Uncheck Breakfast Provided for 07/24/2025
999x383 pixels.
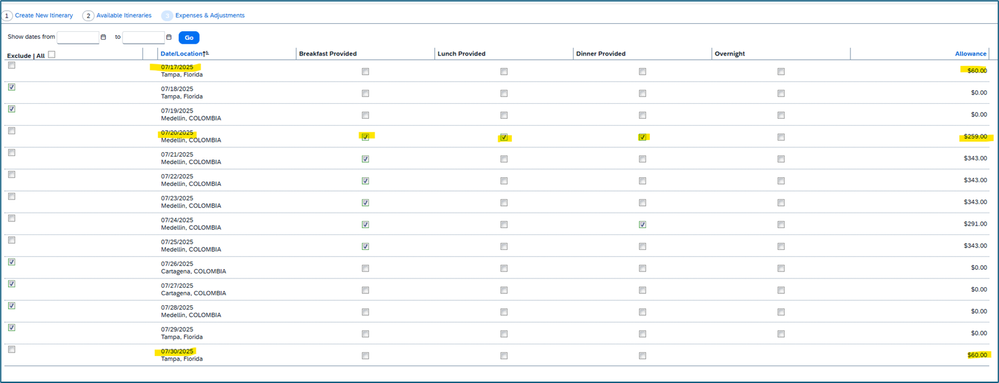pos(365,224)
